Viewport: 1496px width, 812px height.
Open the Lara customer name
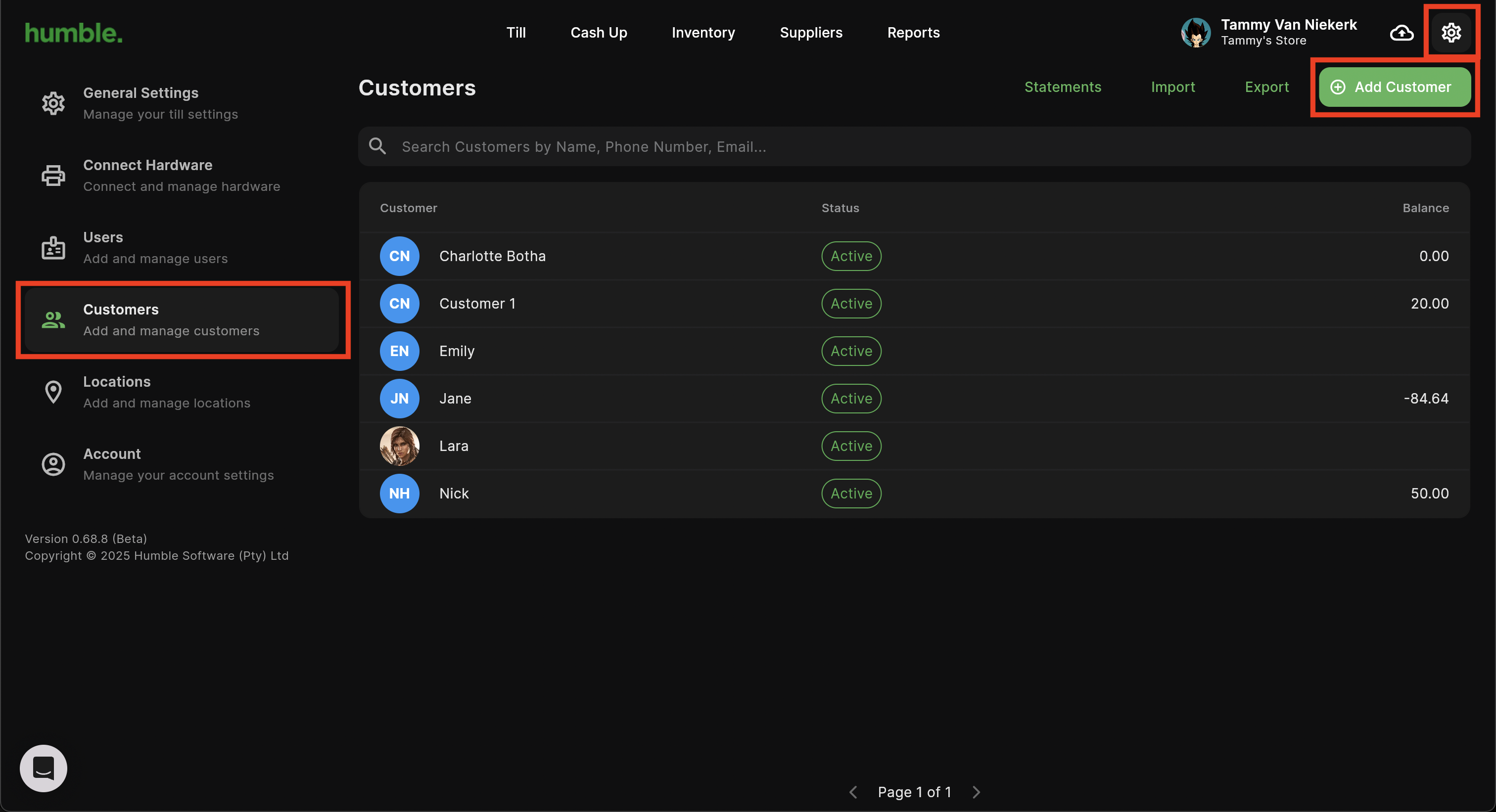(454, 446)
